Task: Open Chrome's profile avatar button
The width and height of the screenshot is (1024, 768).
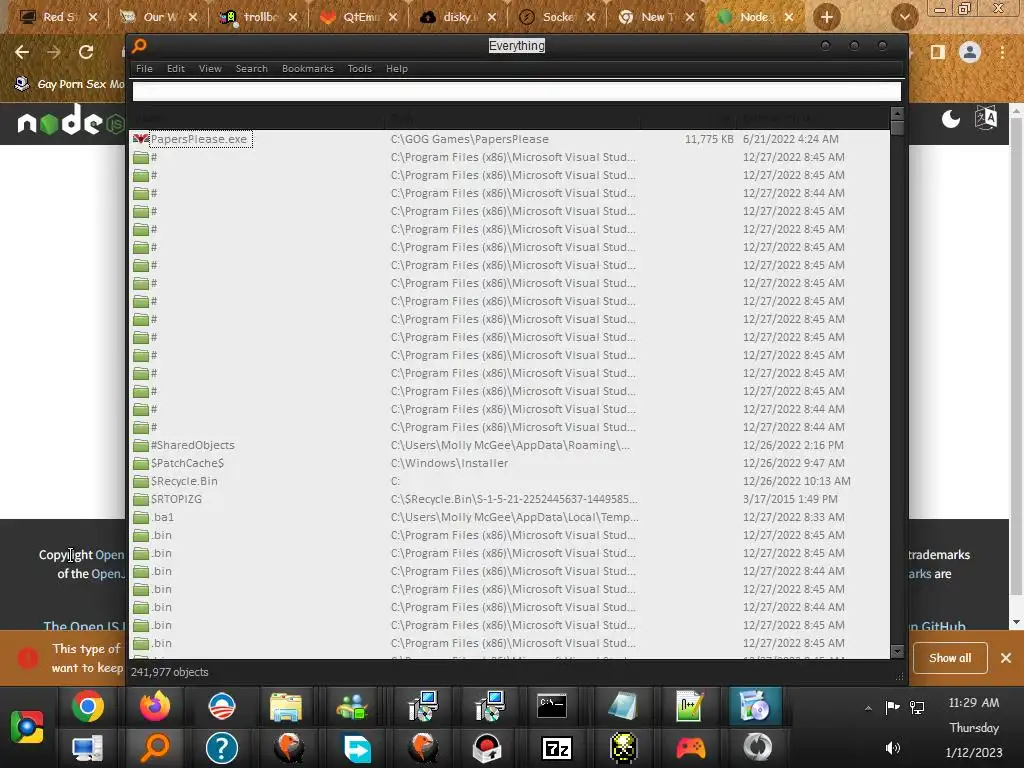Action: click(970, 52)
